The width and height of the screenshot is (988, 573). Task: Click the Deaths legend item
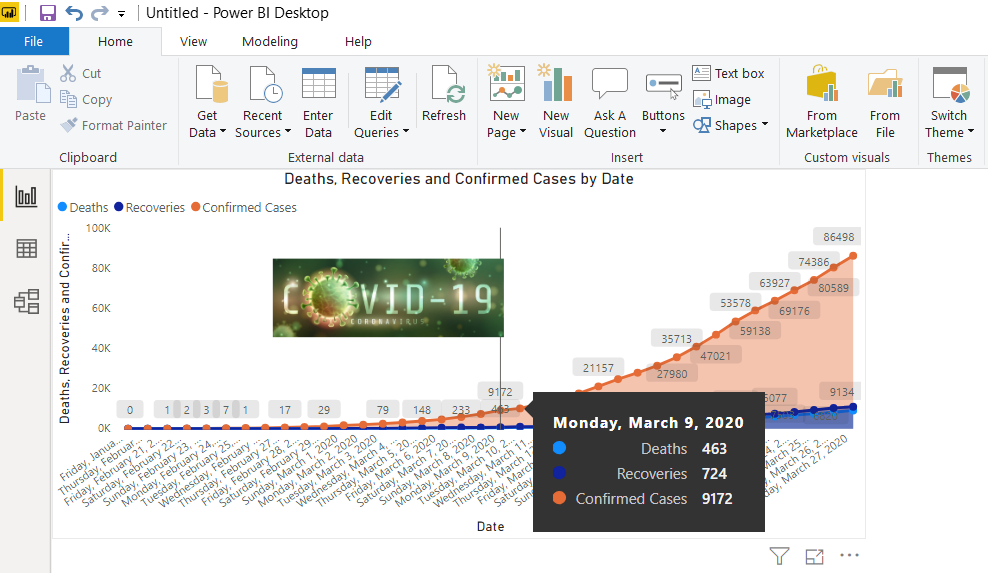[x=83, y=207]
